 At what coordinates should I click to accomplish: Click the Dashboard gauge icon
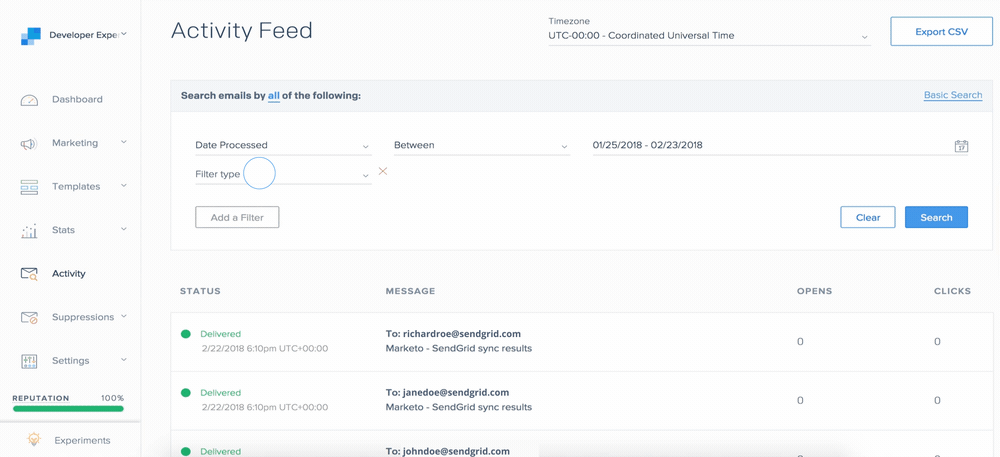[29, 100]
